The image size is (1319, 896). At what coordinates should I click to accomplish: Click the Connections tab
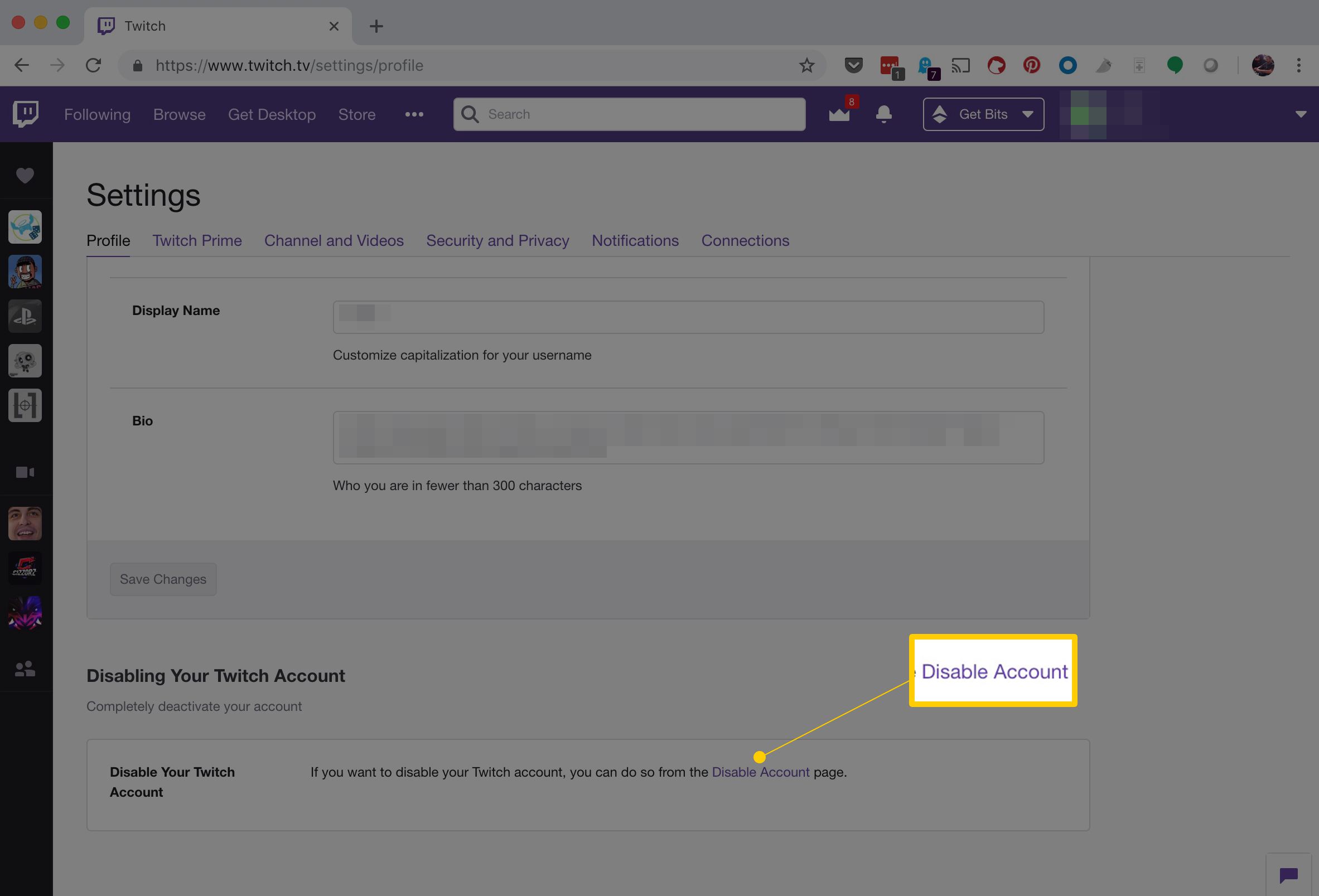pyautogui.click(x=745, y=240)
